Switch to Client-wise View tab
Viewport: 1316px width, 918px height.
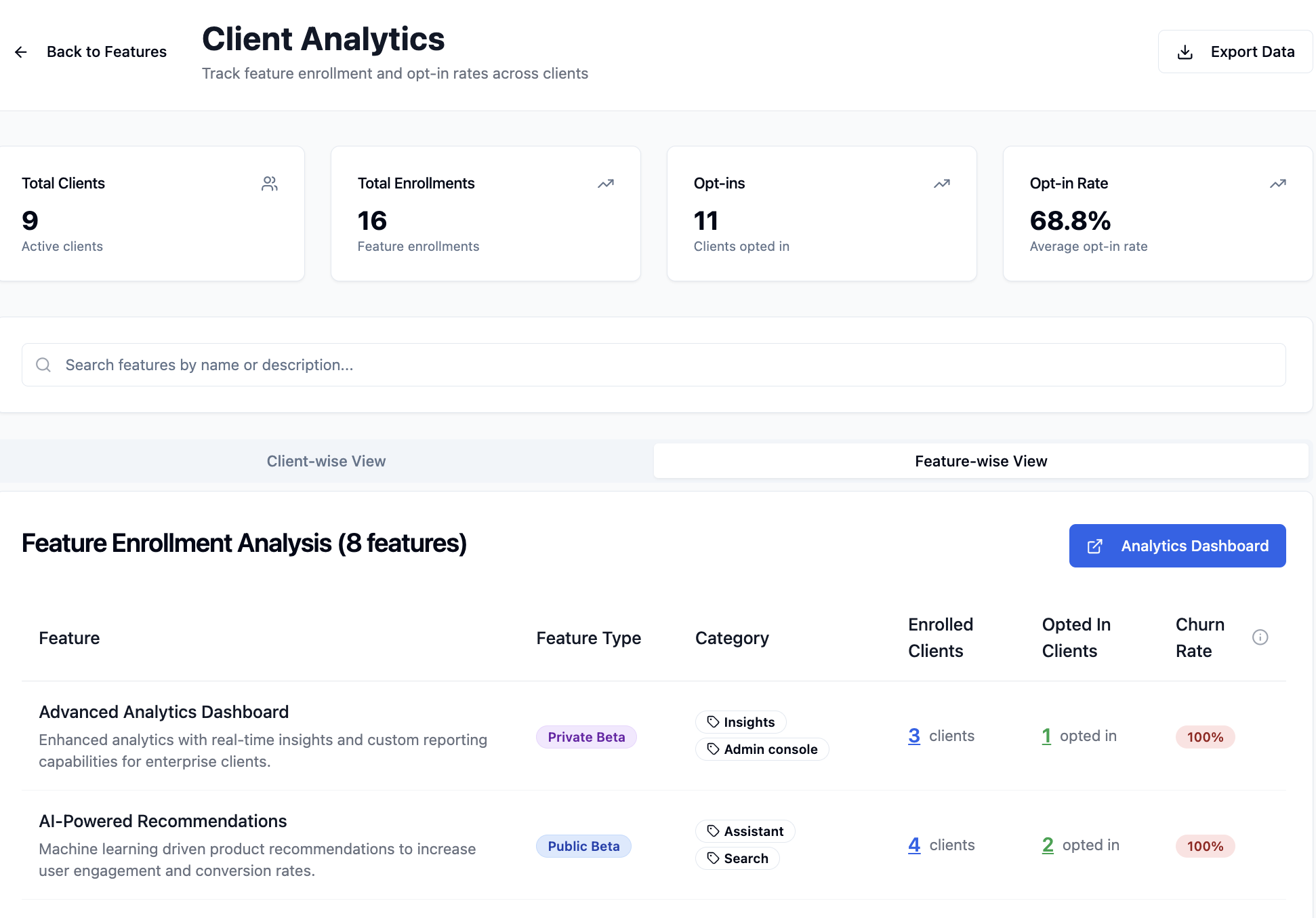click(x=326, y=461)
